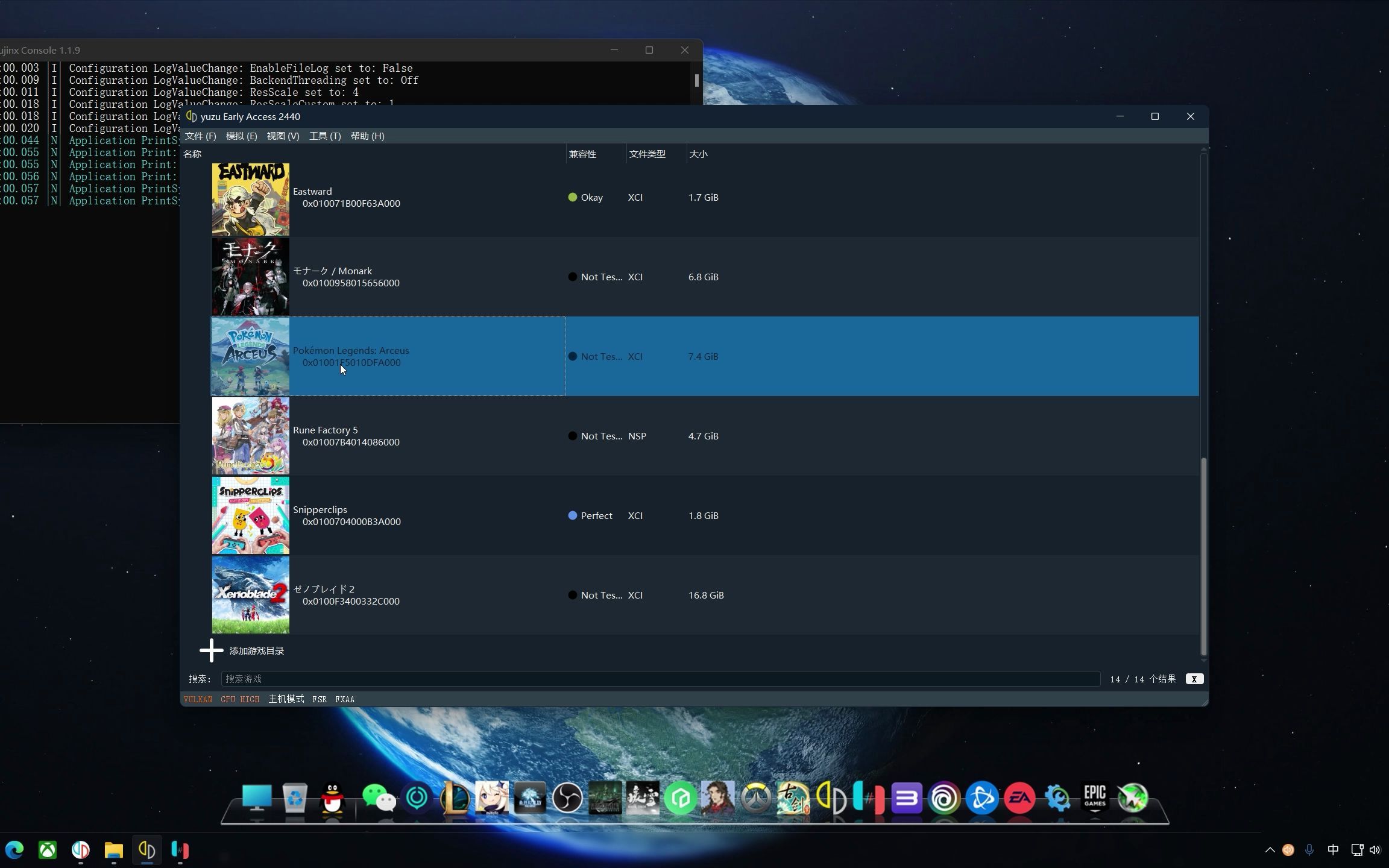Click the 添加游戏目录 plus icon

click(x=211, y=650)
